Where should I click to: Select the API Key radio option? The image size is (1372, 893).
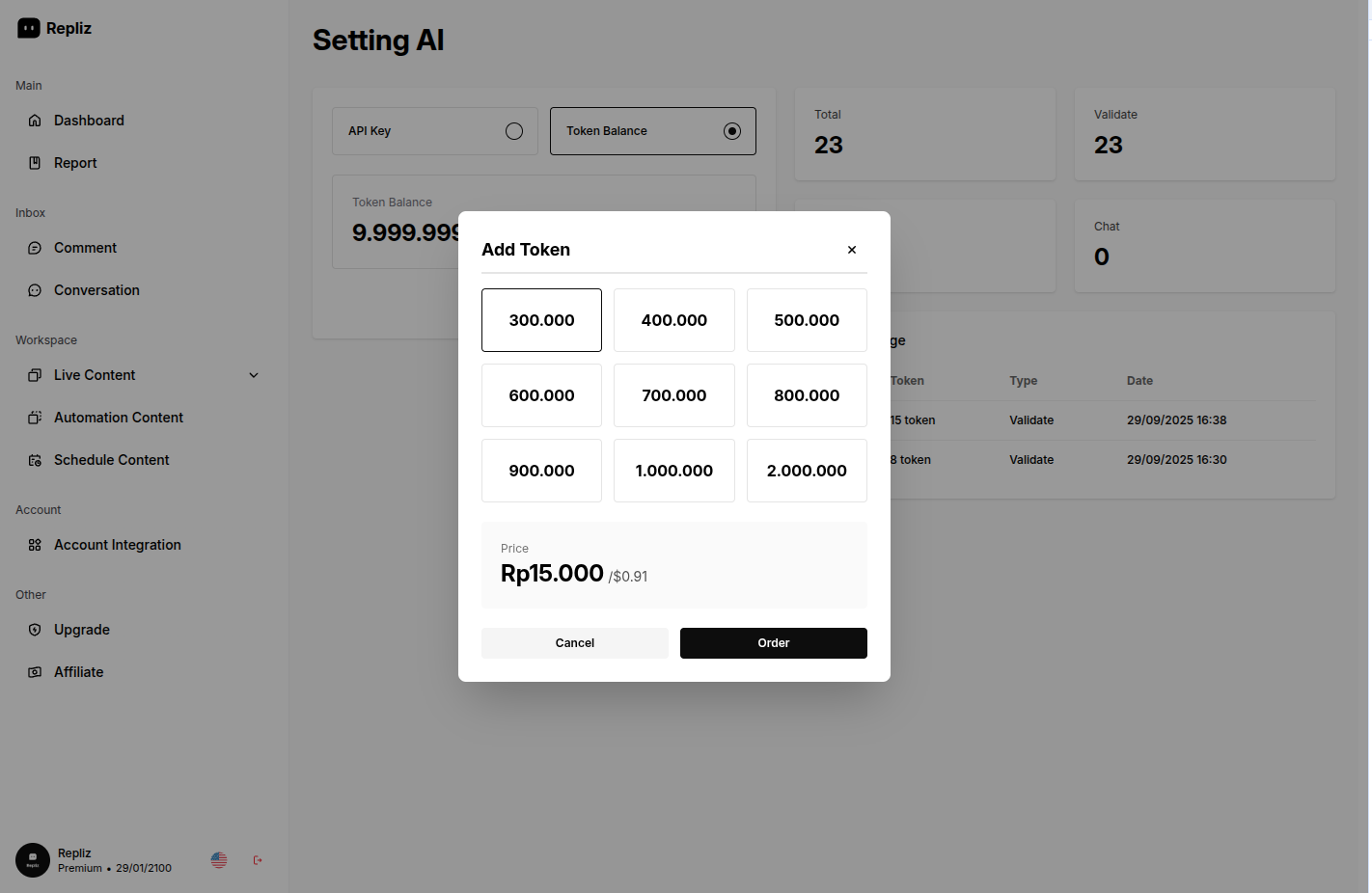(x=514, y=131)
